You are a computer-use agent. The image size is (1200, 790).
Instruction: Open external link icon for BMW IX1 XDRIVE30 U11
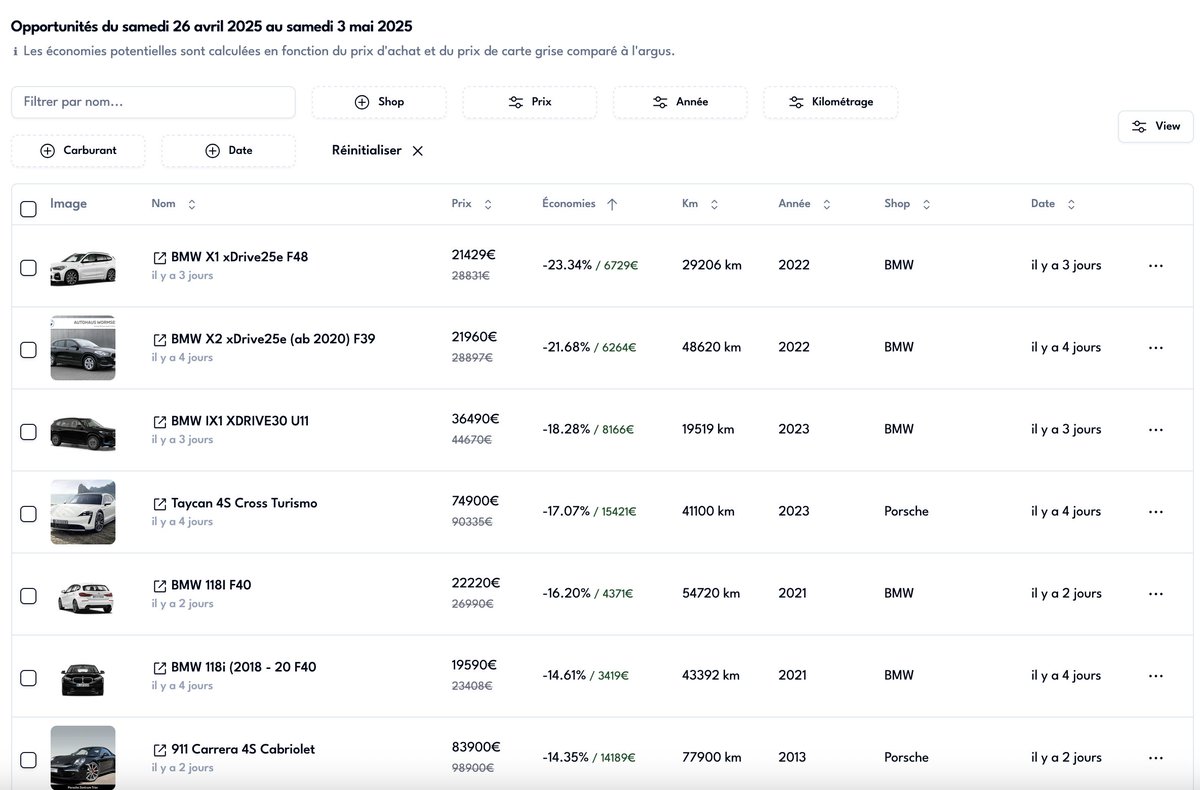[x=159, y=421]
